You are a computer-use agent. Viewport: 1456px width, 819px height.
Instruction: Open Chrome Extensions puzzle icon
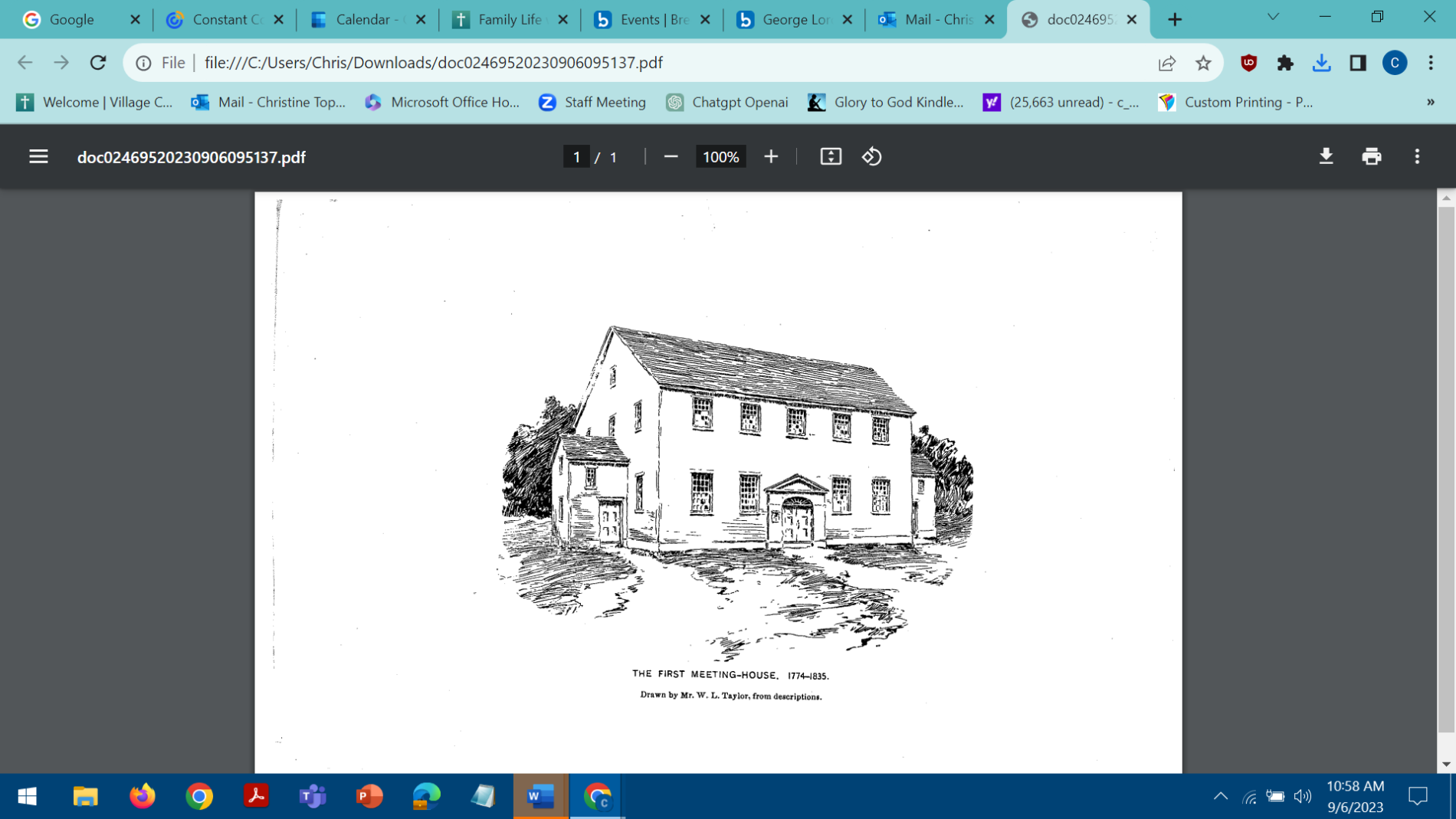point(1285,63)
